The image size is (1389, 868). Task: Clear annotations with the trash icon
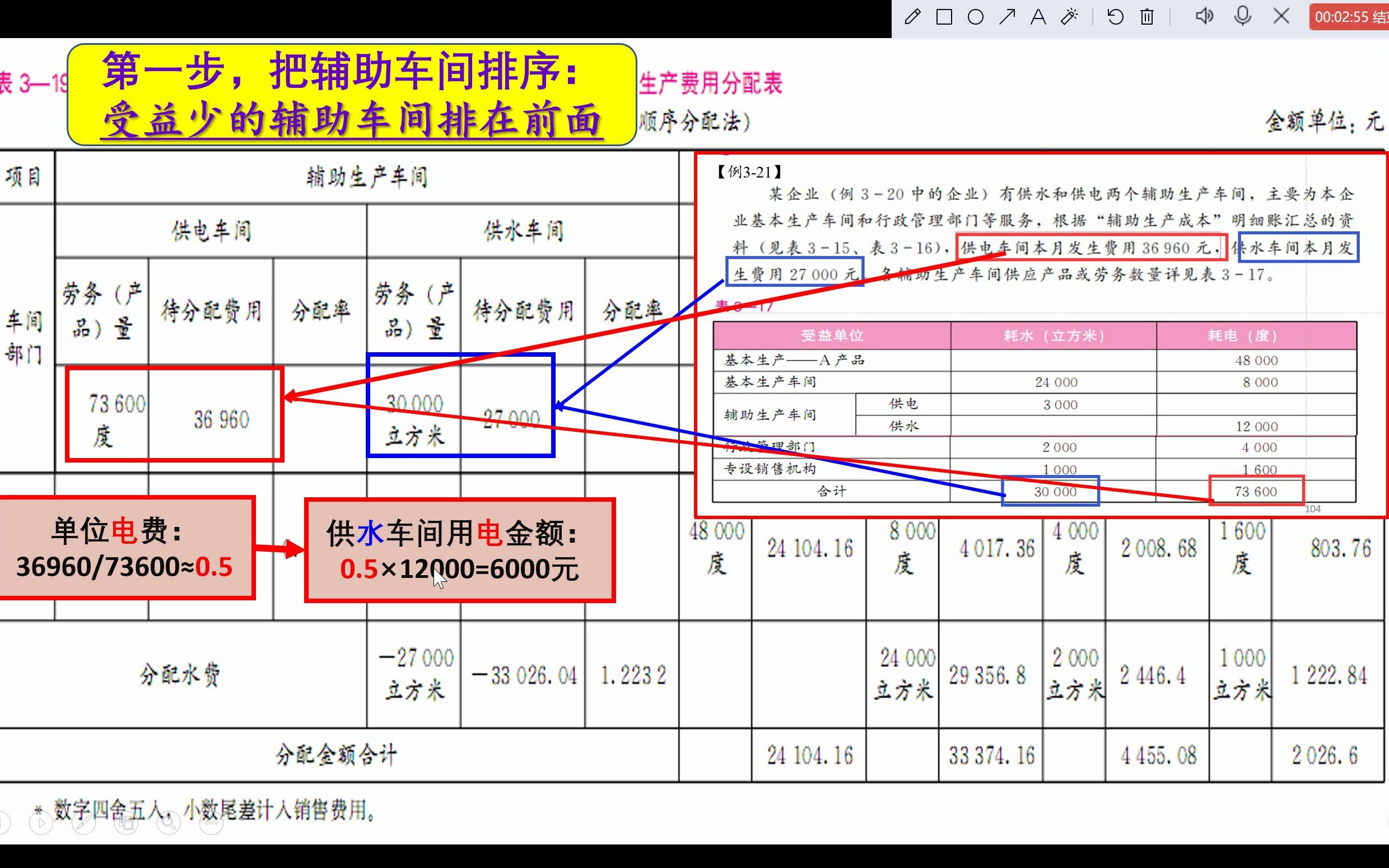tap(1147, 17)
